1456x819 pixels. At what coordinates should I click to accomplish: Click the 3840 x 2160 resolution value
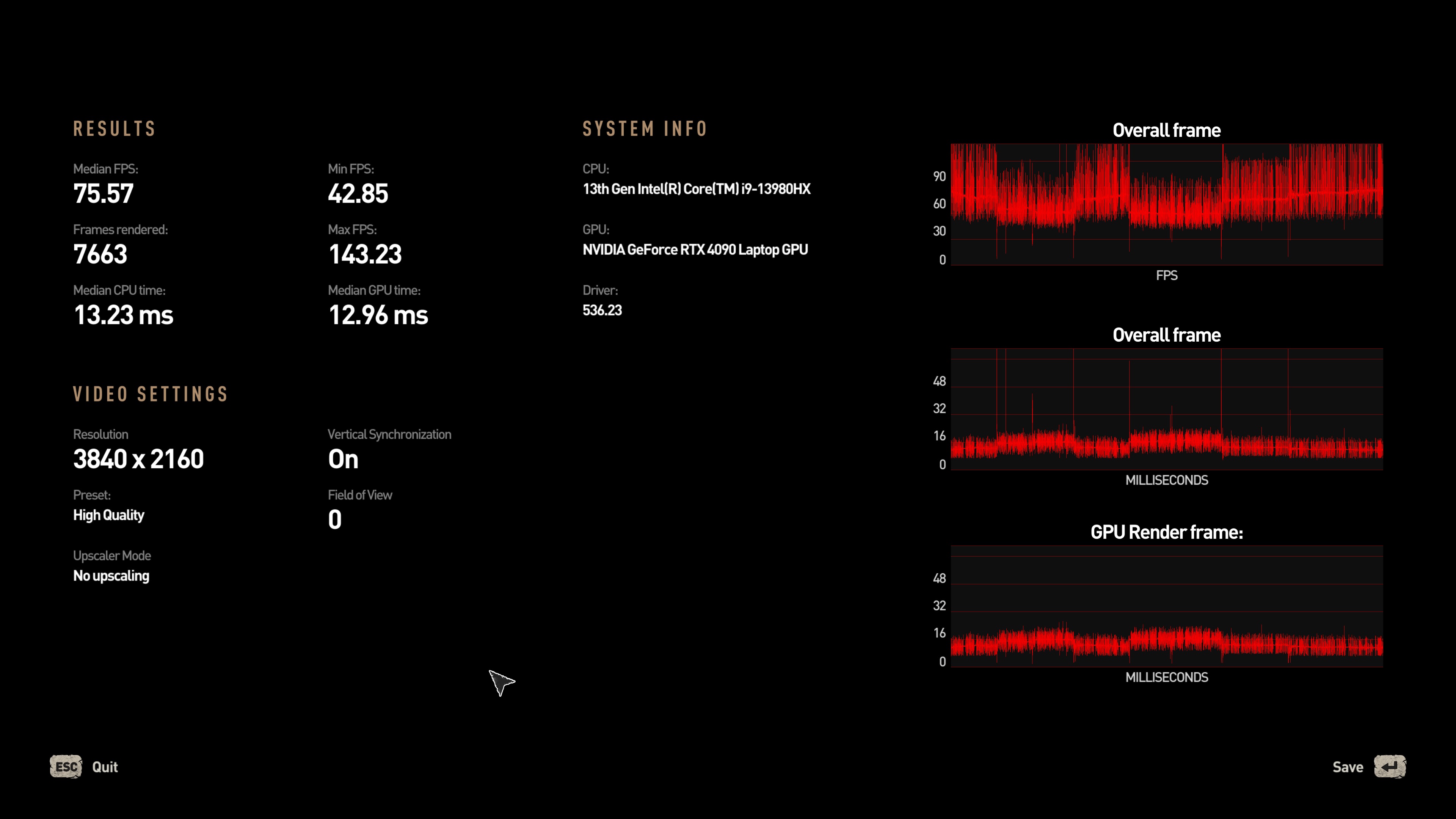[138, 459]
